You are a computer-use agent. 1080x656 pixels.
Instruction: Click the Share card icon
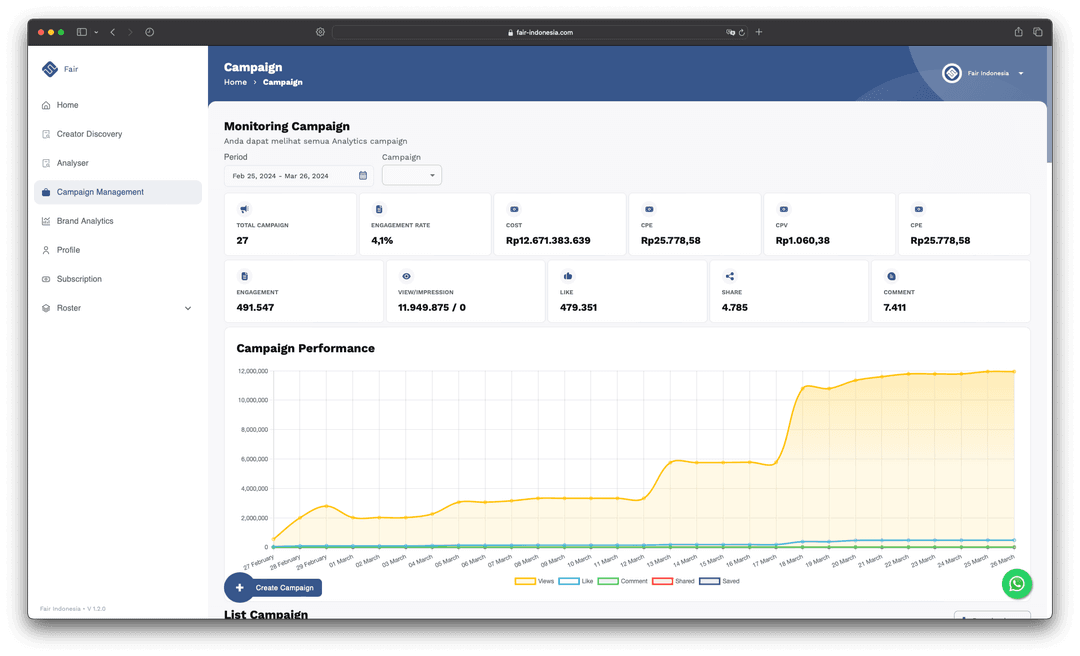click(730, 276)
